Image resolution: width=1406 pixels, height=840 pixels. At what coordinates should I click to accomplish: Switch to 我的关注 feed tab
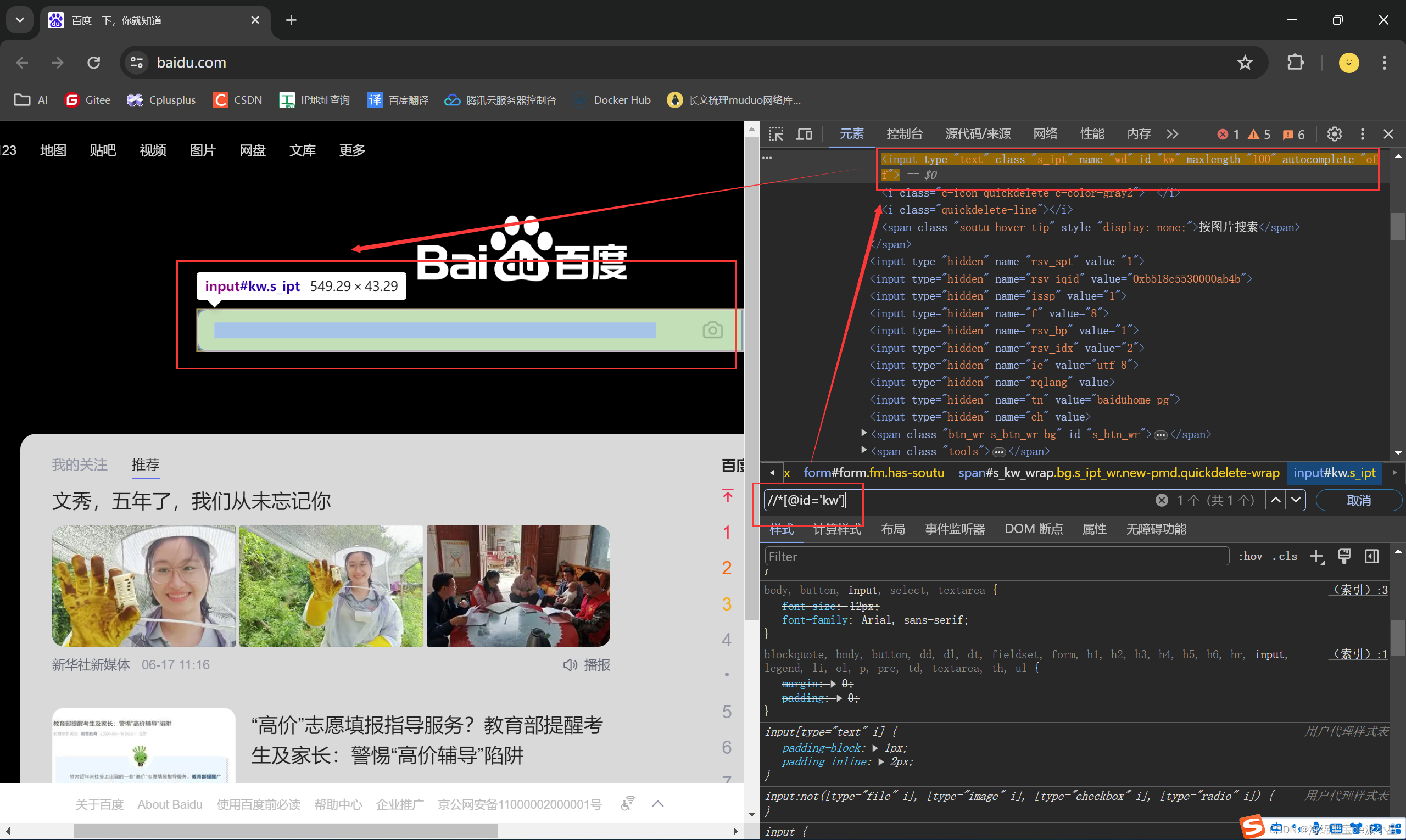click(x=80, y=464)
